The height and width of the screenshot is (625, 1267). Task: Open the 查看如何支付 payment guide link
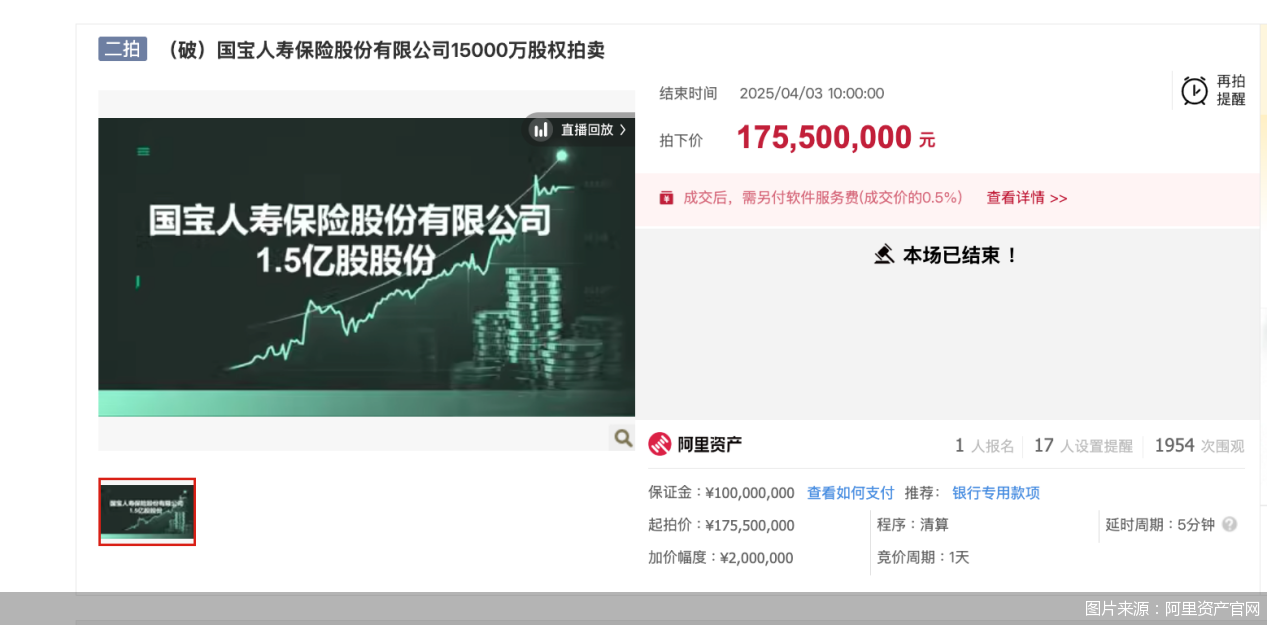click(849, 493)
